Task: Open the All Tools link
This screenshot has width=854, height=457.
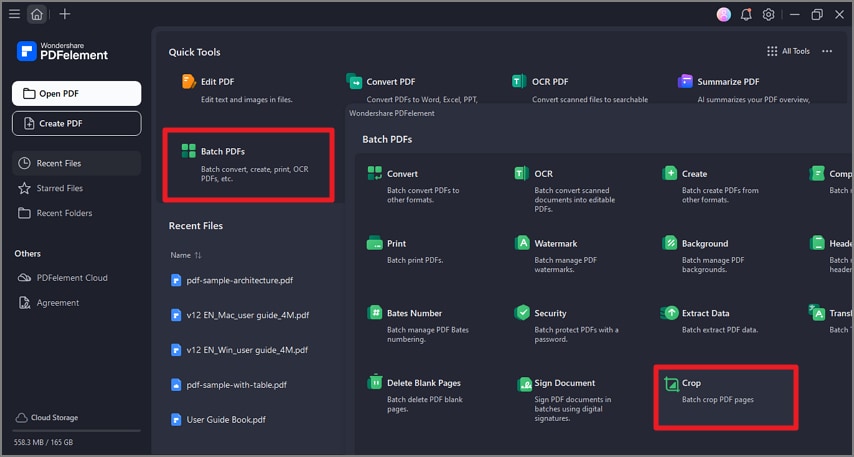Action: (x=788, y=51)
